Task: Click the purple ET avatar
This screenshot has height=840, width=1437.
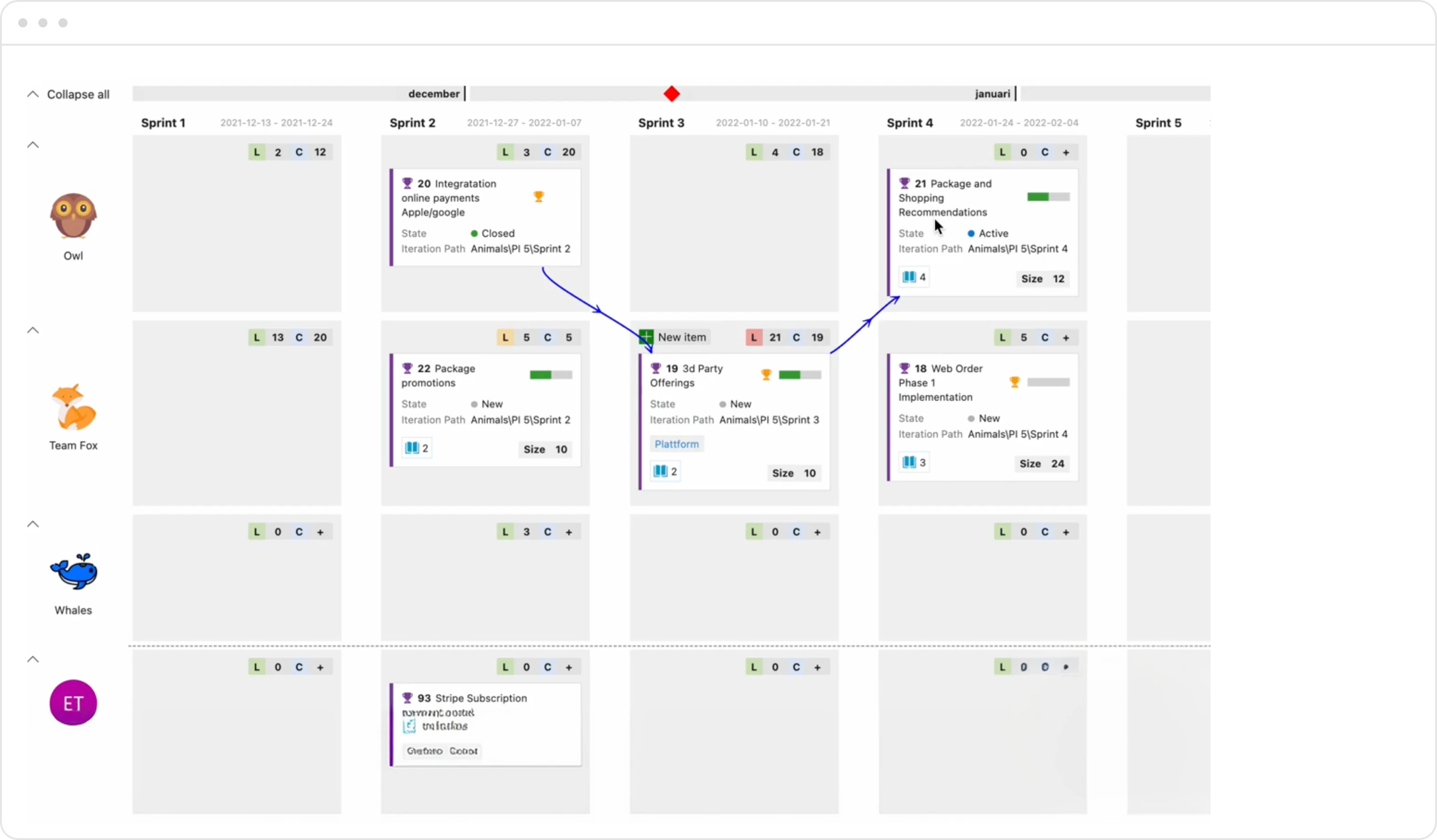Action: click(73, 703)
